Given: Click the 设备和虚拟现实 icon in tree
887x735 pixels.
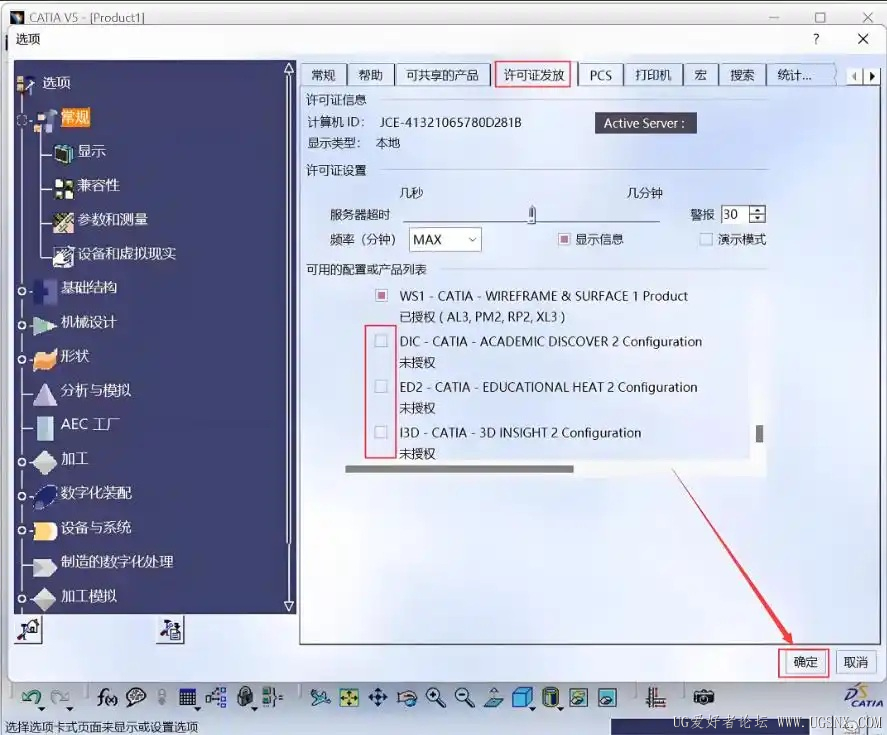Looking at the screenshot, I should (63, 256).
